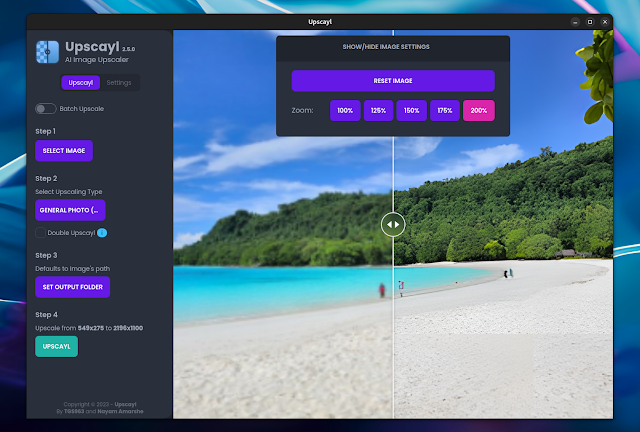Minimize the Upscayl window
The height and width of the screenshot is (432, 640).
574,21
